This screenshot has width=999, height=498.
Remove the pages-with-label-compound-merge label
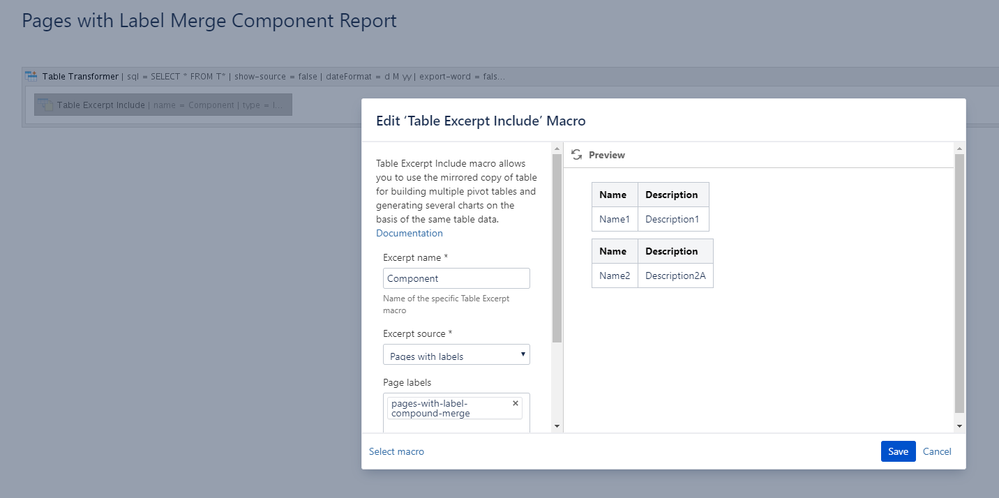(x=515, y=403)
